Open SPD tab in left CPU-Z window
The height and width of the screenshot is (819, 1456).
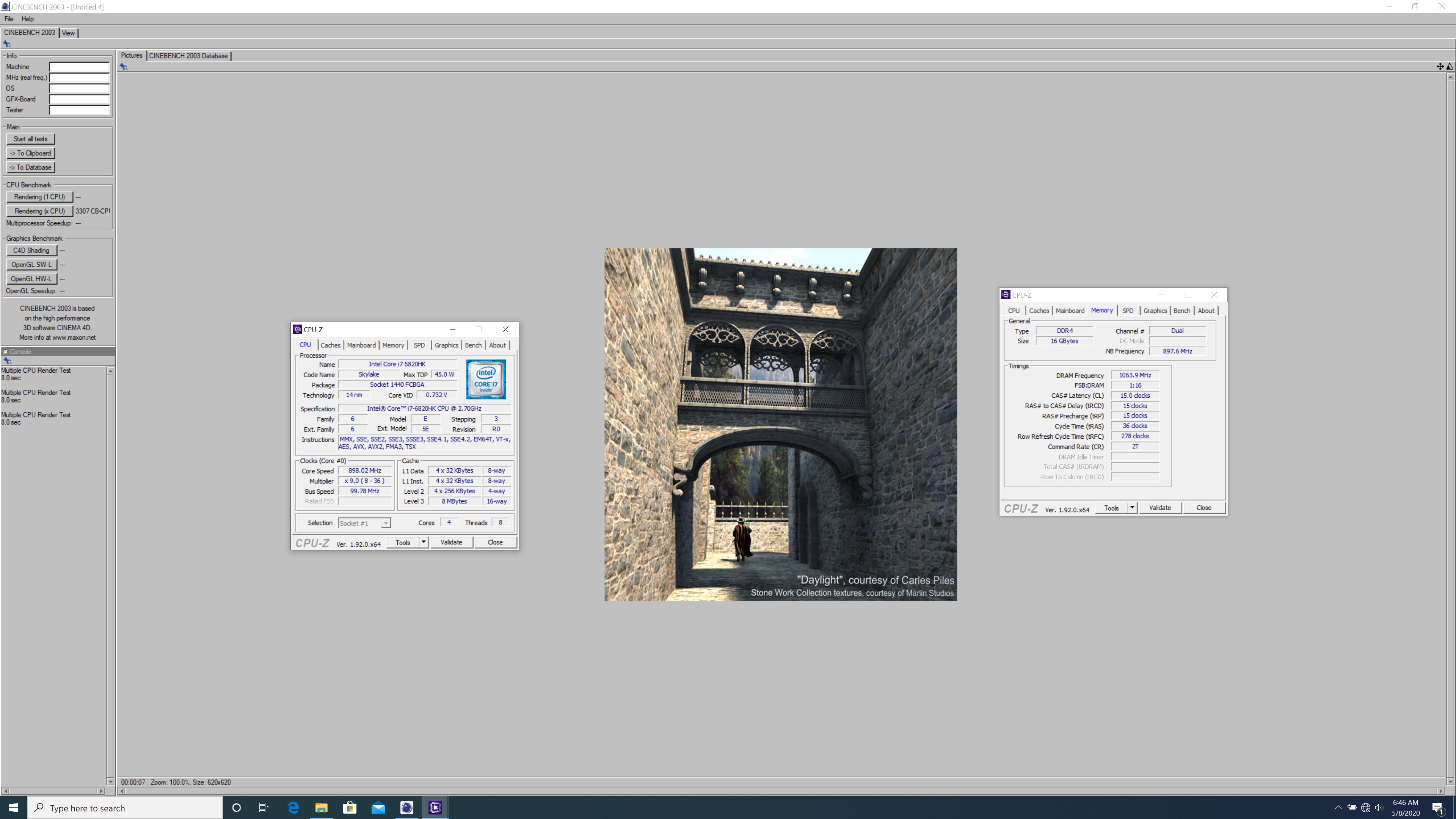click(419, 345)
